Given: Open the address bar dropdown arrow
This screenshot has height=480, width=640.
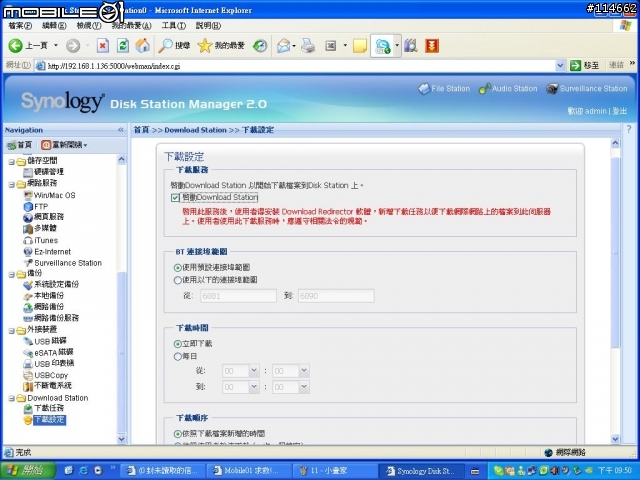Looking at the screenshot, I should (560, 65).
